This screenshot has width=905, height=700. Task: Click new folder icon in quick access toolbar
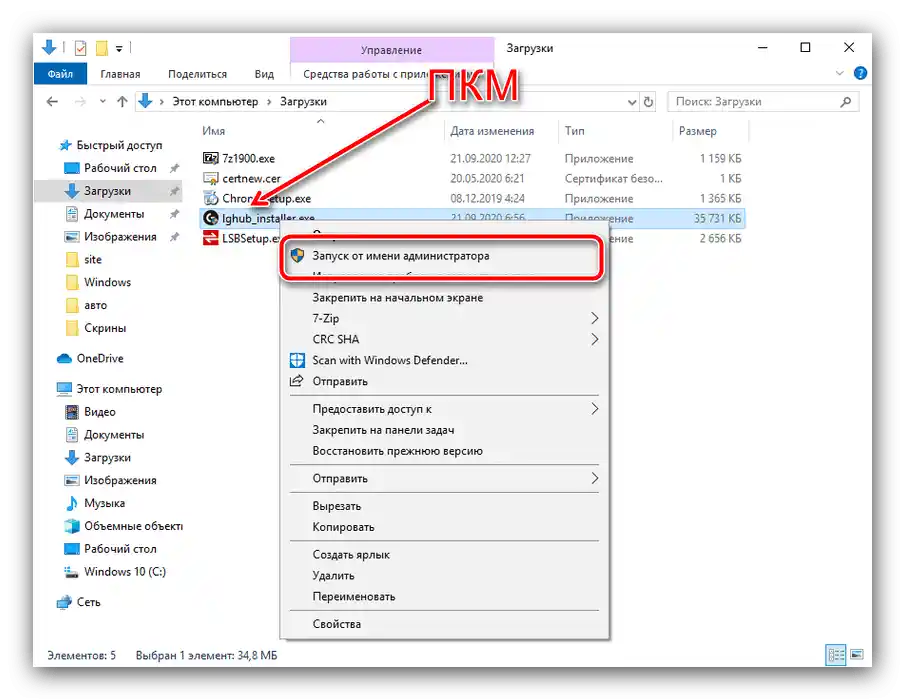click(102, 48)
